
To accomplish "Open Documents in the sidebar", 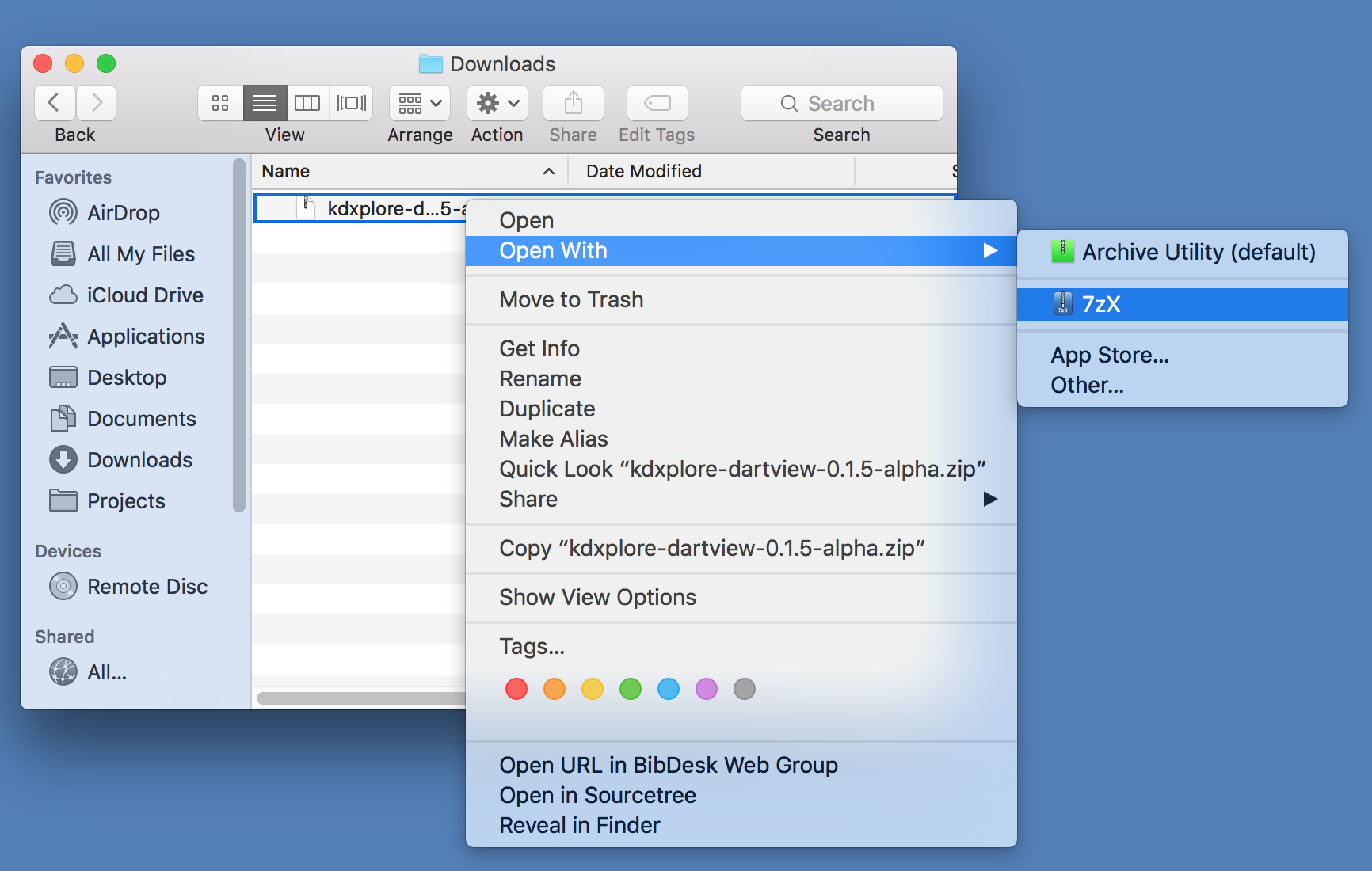I will pos(123,418).
